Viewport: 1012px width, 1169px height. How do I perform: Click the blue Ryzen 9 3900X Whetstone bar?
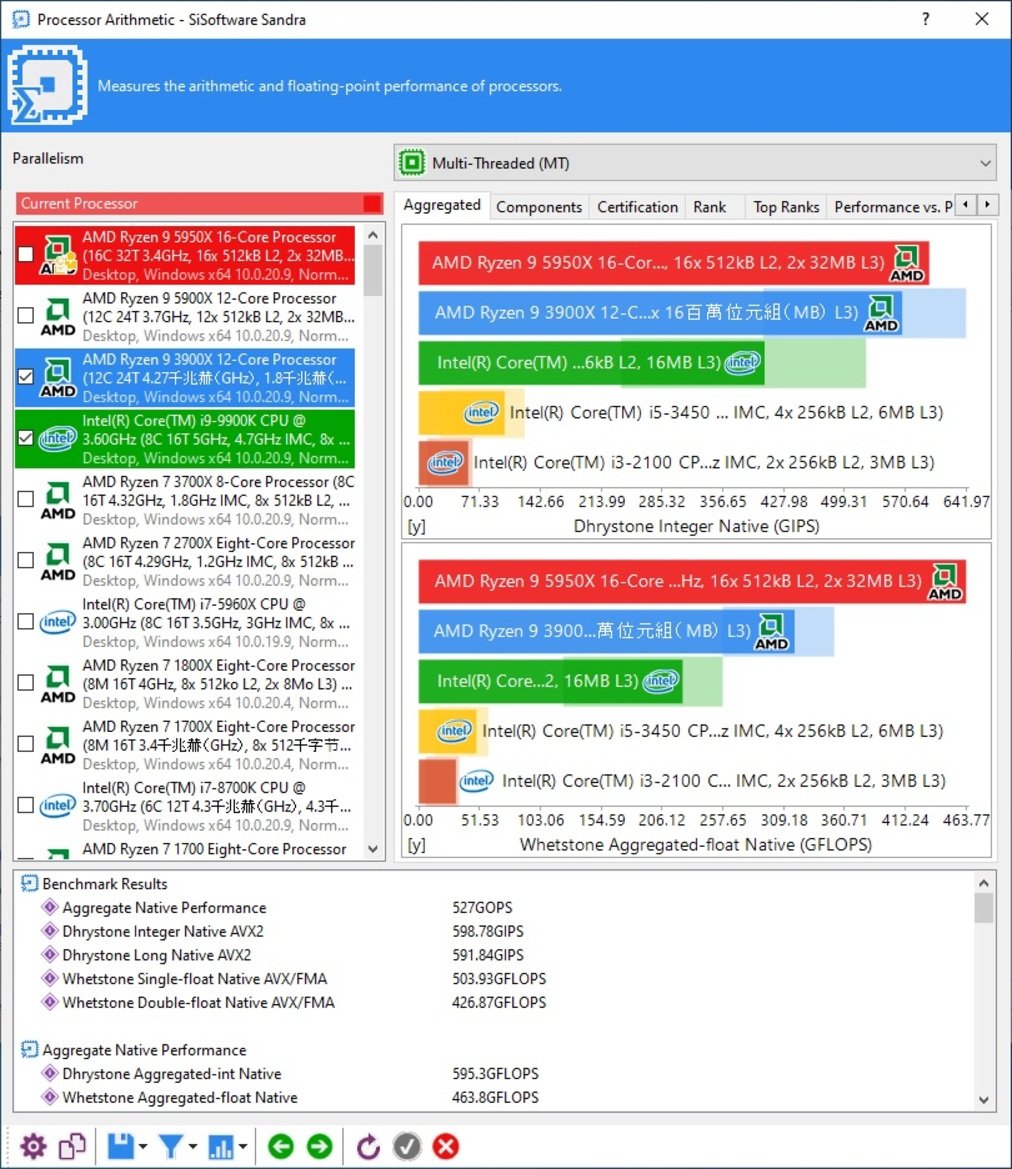pos(606,631)
